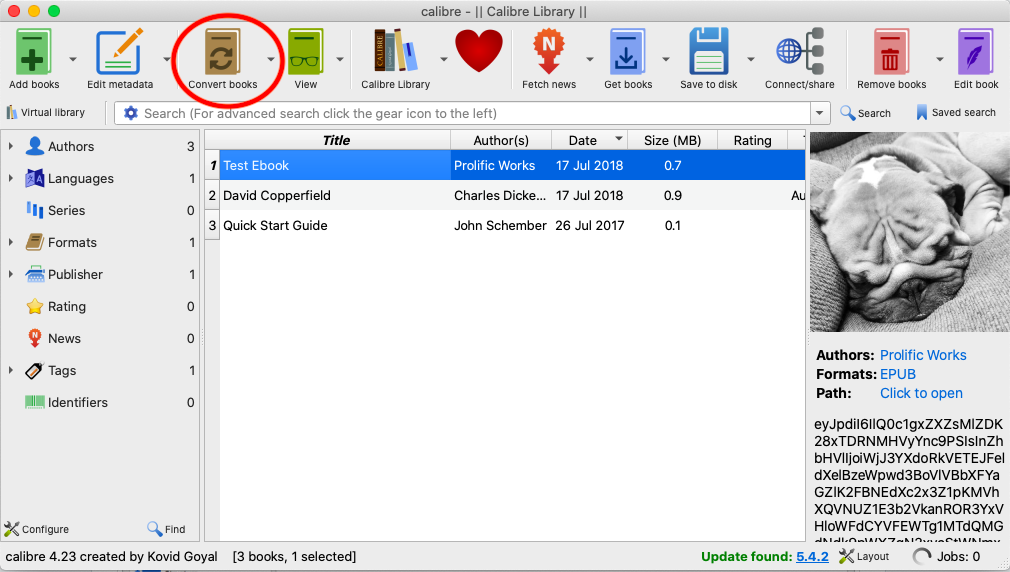Image resolution: width=1010 pixels, height=572 pixels.
Task: Expand the Tags category
Action: 10,370
